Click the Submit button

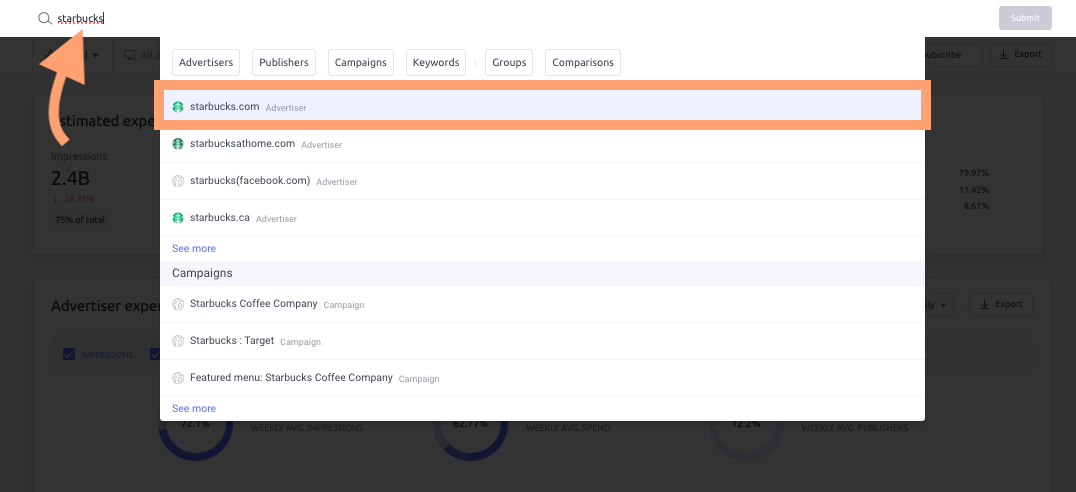click(1025, 19)
